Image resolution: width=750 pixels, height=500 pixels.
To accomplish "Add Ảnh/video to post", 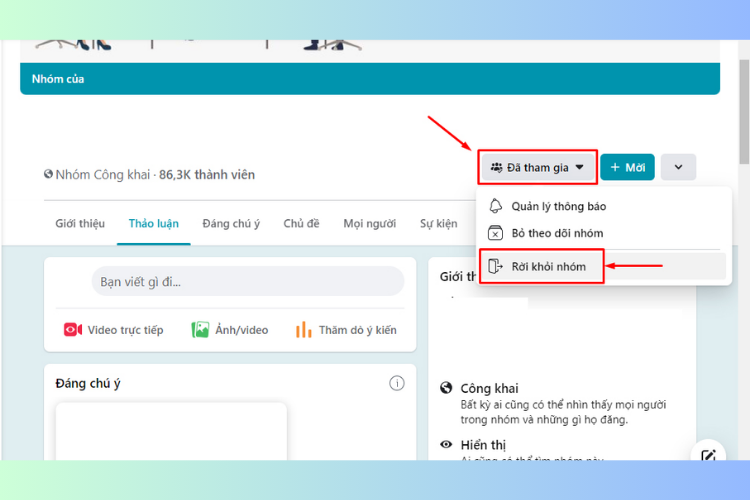I will pos(230,330).
